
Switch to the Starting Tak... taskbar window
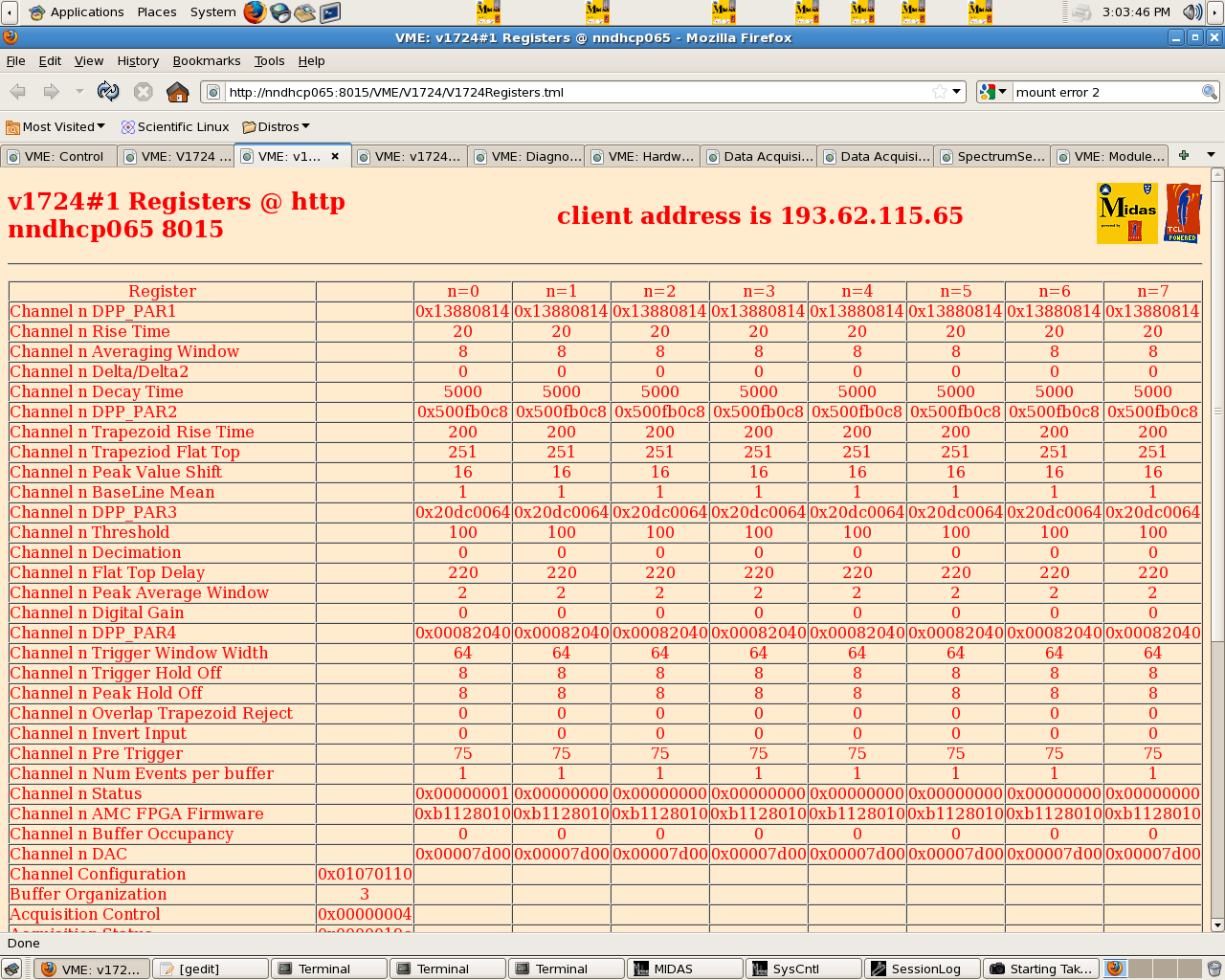[1041, 969]
